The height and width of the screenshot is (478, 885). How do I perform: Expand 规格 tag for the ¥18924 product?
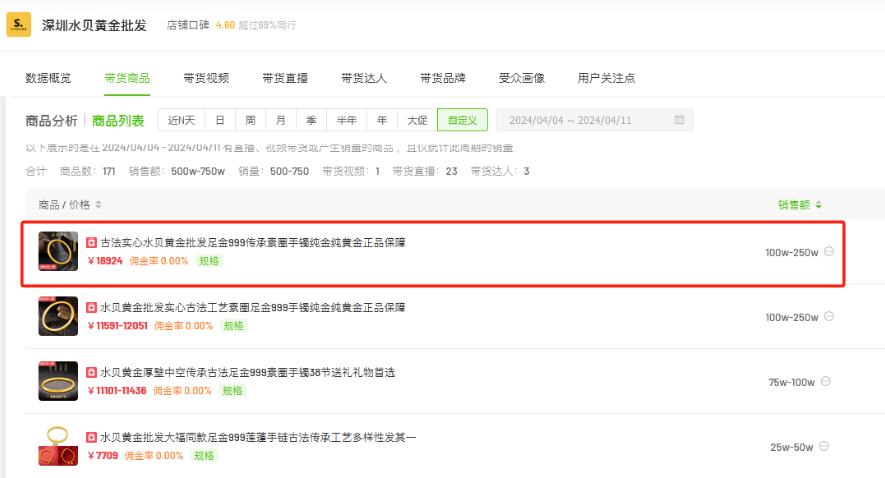tap(208, 261)
